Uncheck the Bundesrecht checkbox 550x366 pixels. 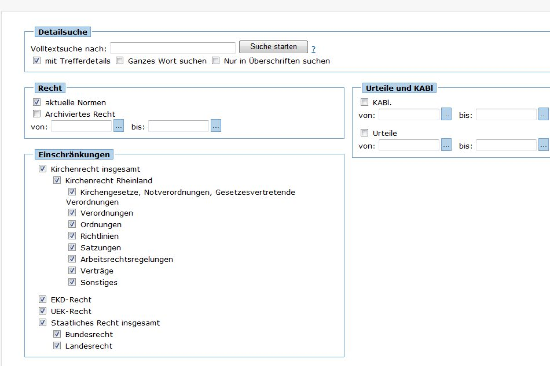point(57,334)
